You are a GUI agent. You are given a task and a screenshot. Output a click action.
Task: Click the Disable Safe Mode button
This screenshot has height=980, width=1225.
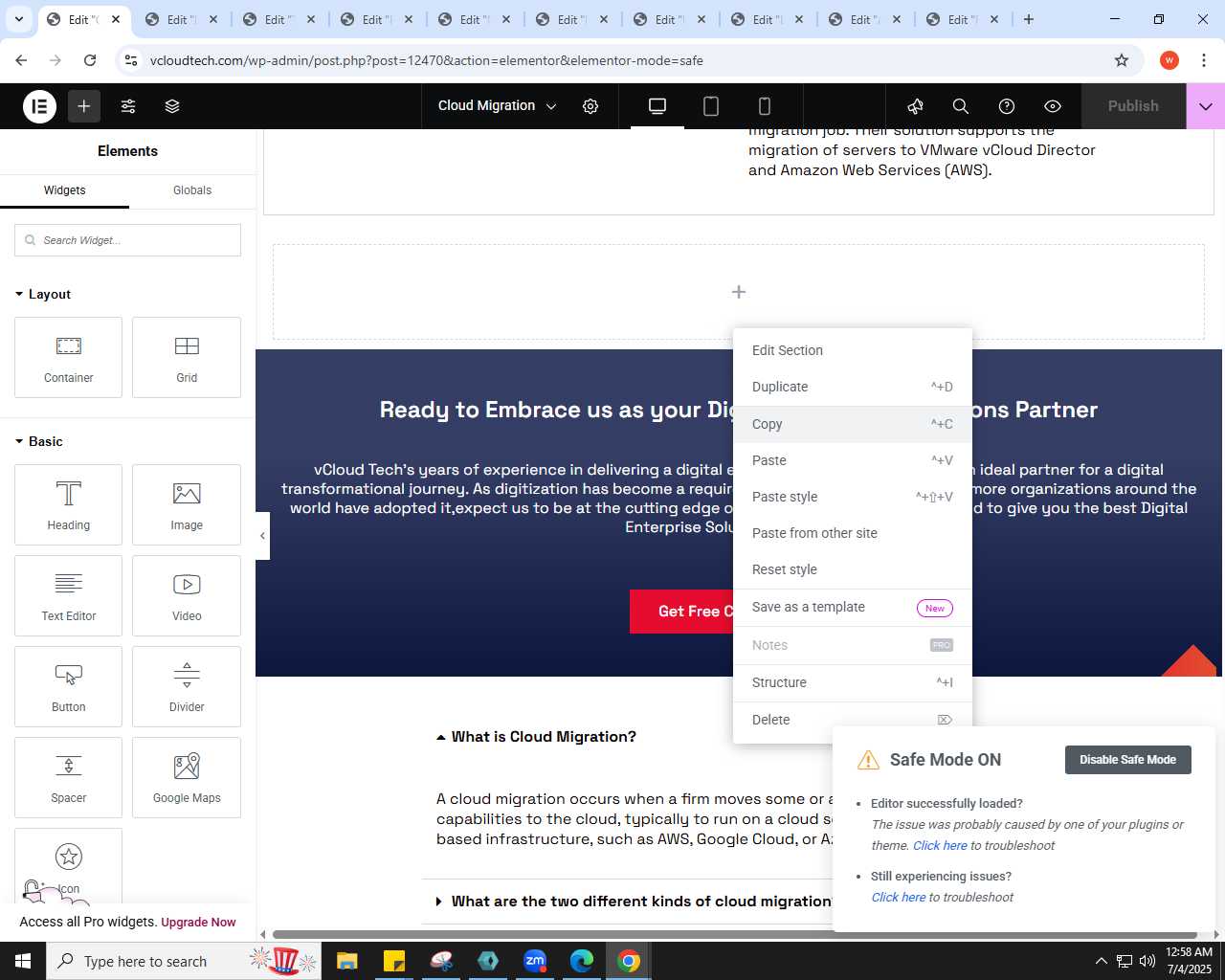[x=1128, y=760]
